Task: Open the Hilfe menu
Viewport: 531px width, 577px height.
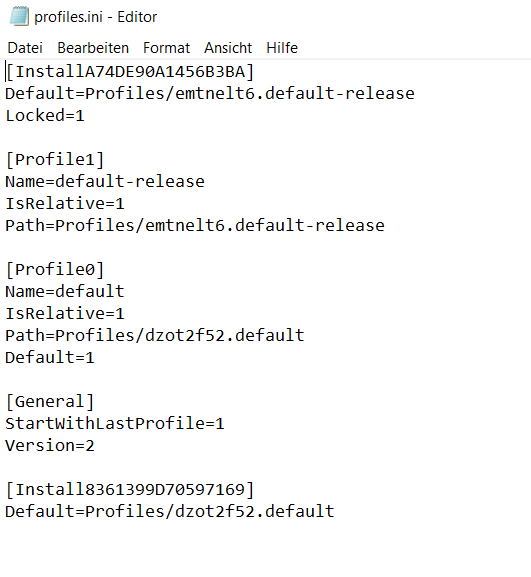Action: [282, 48]
